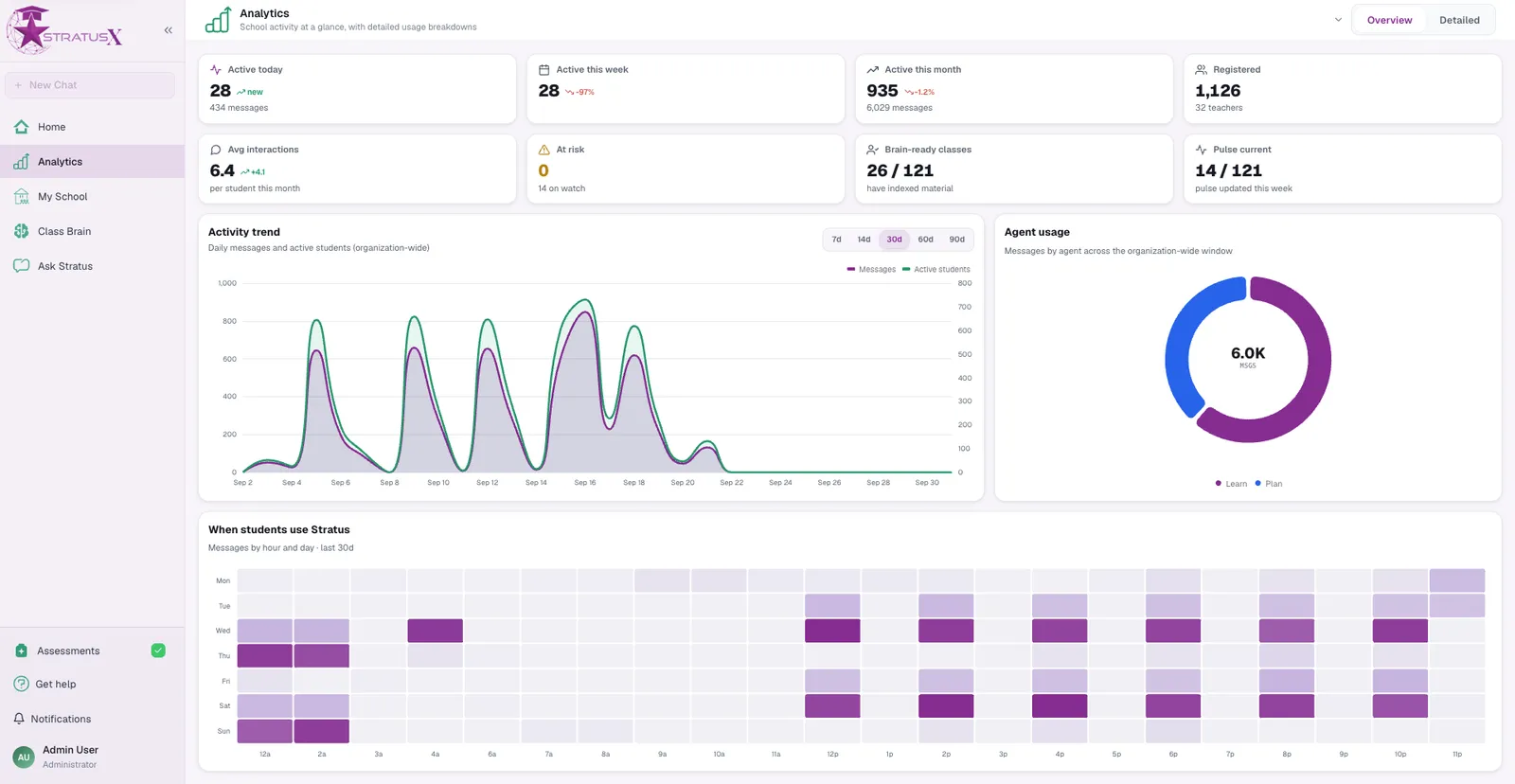Image resolution: width=1515 pixels, height=784 pixels.
Task: Click the Sunday 2a heatmap cell
Action: coord(322,731)
